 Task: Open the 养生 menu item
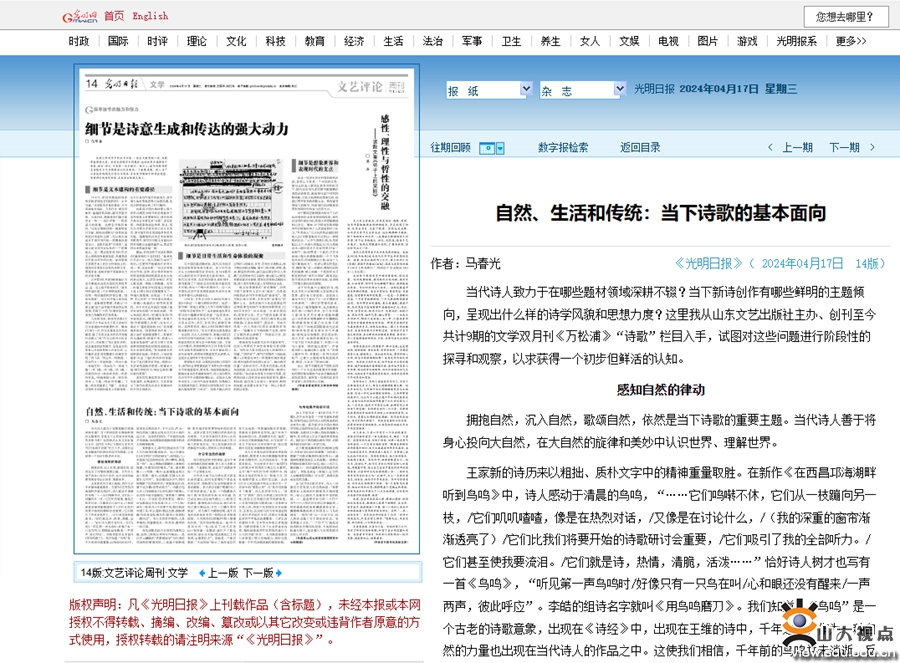pos(550,41)
